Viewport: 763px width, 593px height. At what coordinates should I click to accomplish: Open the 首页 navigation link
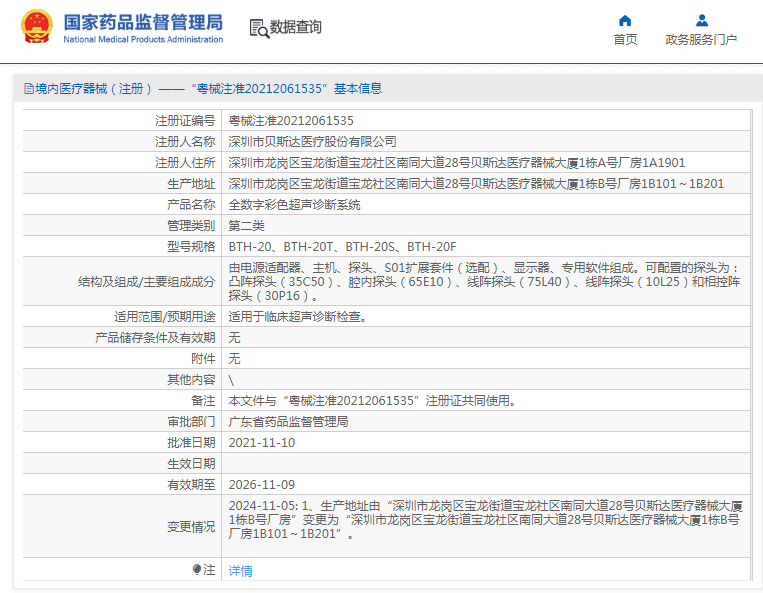coord(625,40)
